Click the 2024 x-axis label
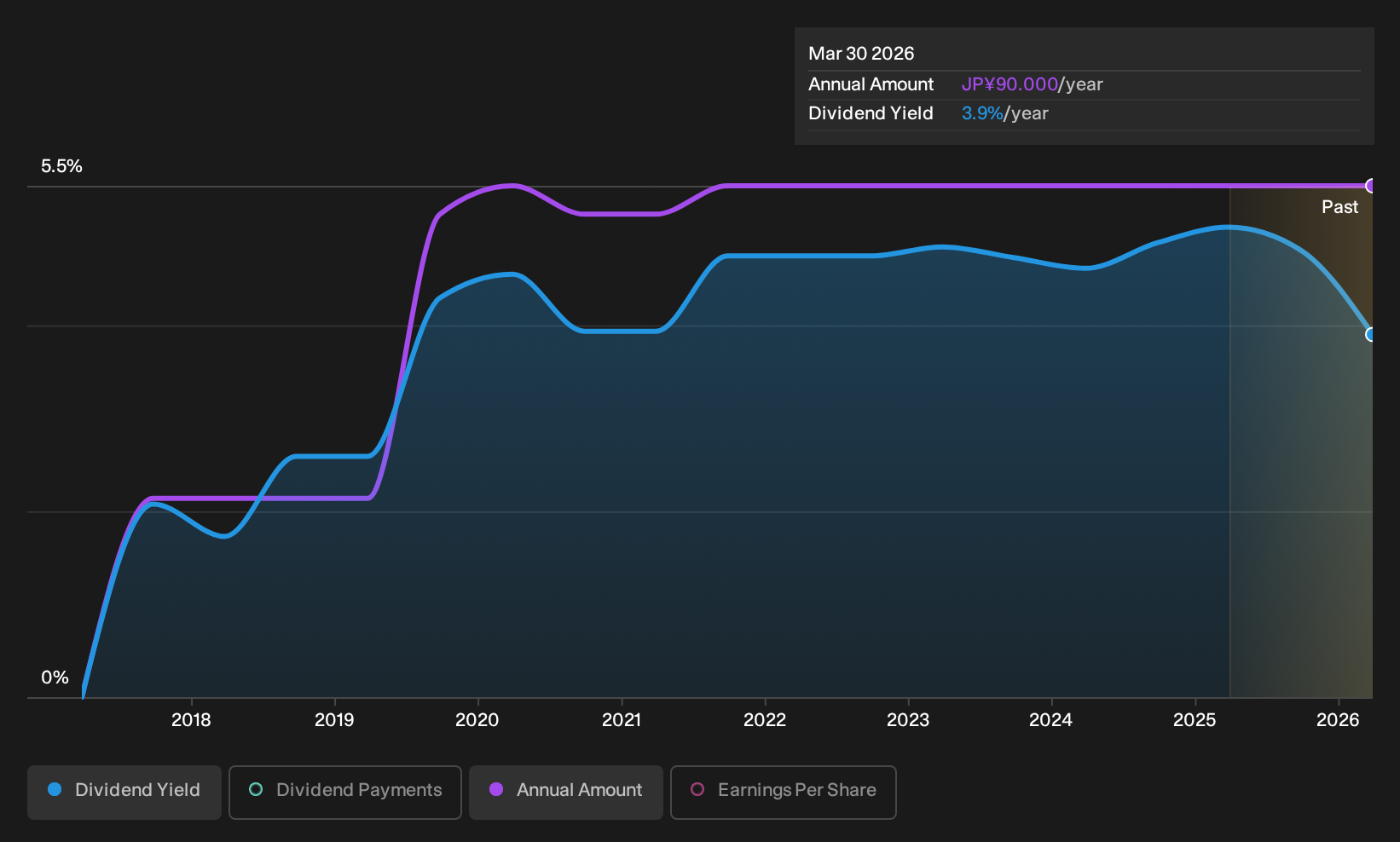Image resolution: width=1400 pixels, height=842 pixels. [x=1051, y=720]
